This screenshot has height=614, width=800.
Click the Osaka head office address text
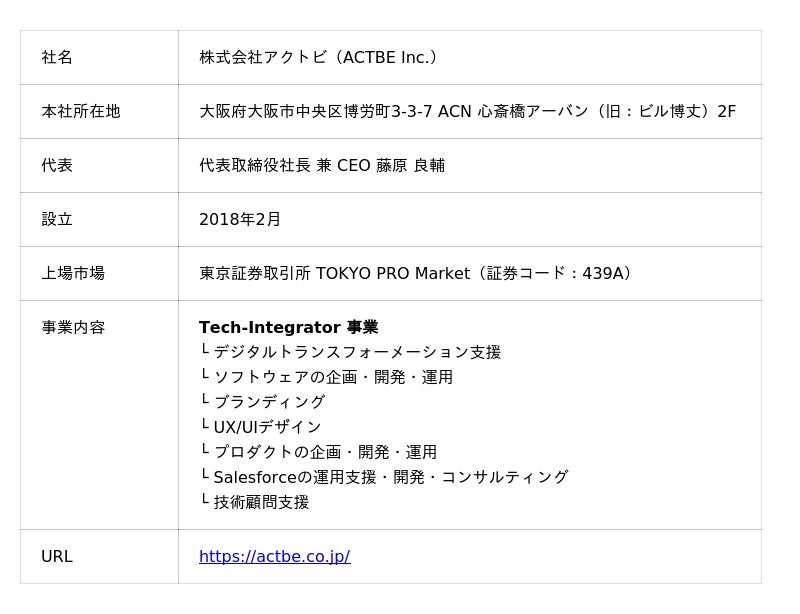(467, 112)
